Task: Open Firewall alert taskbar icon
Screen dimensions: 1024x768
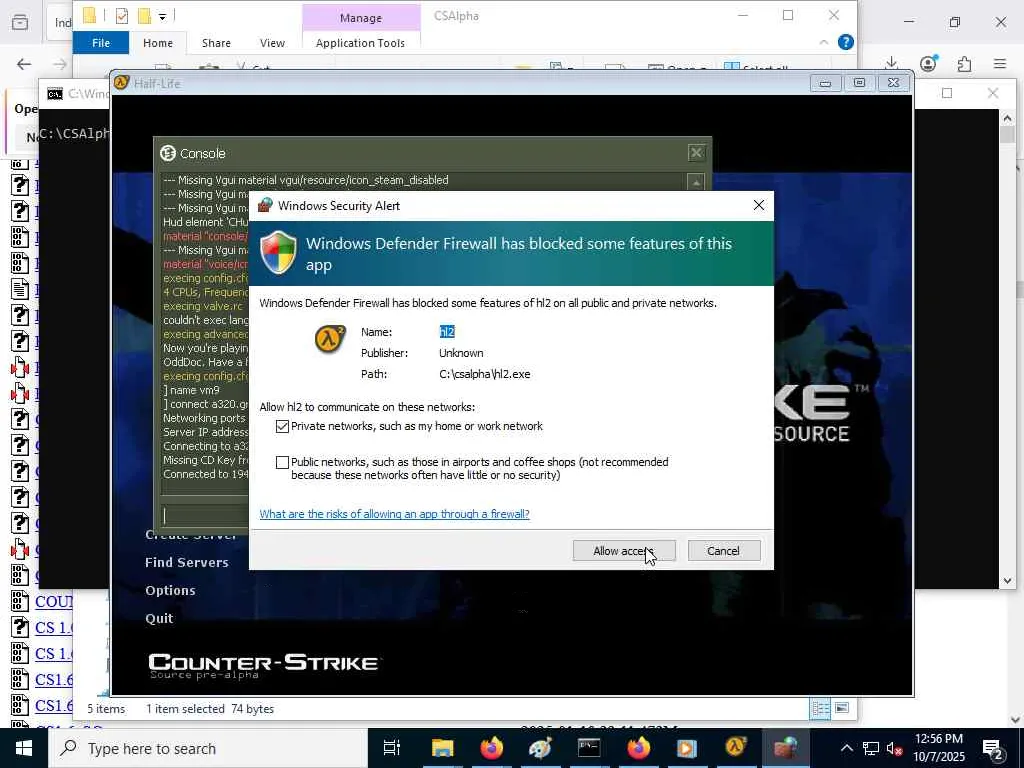Action: click(785, 748)
